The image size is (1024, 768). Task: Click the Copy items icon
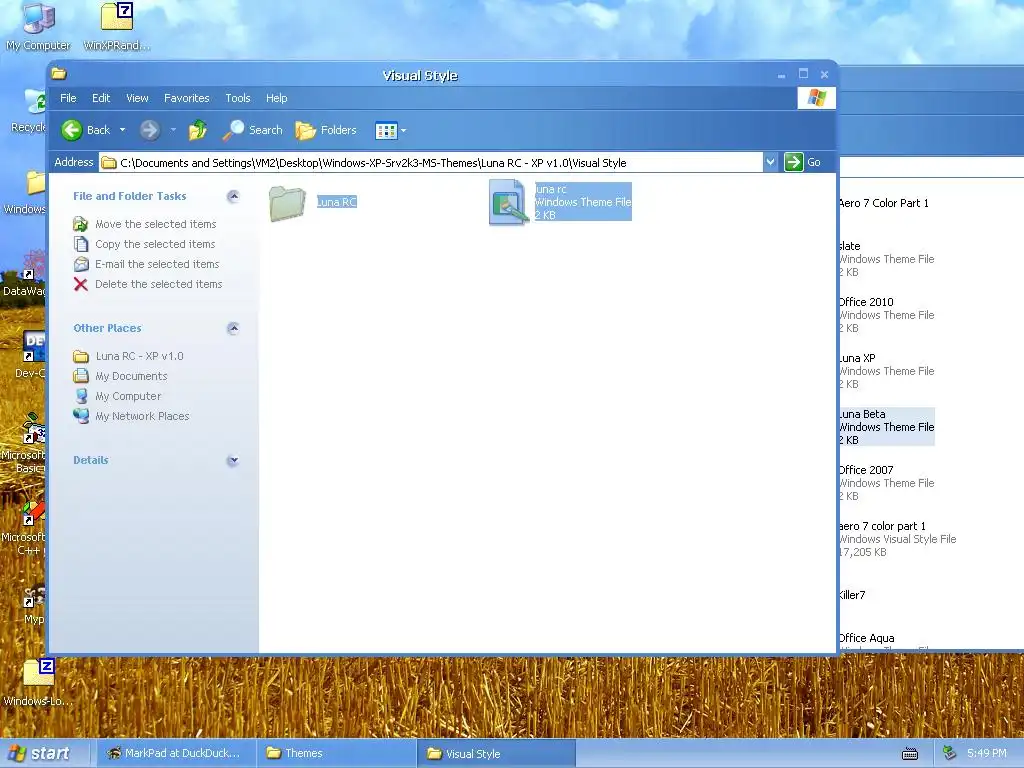point(80,244)
